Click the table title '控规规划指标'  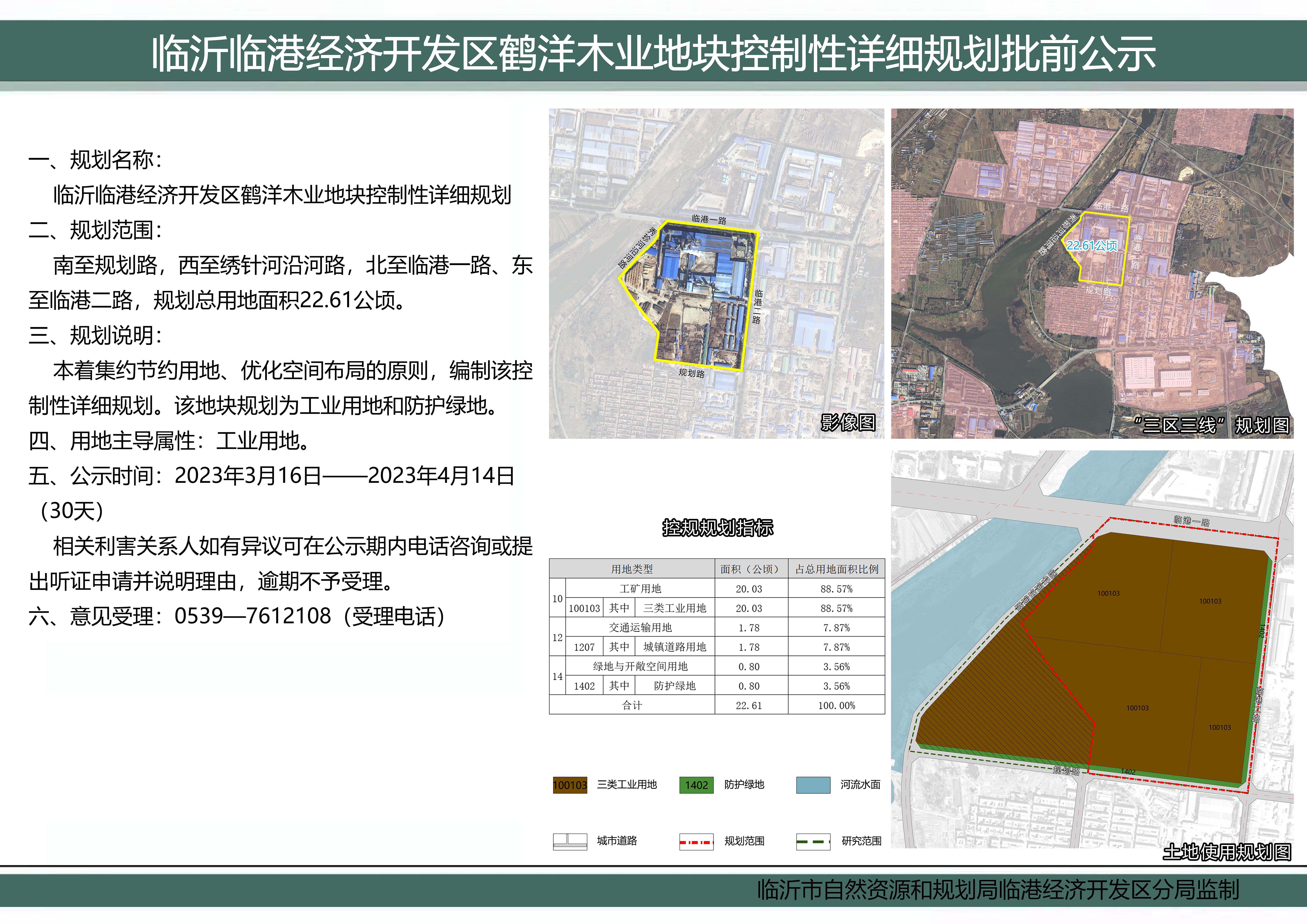point(718,528)
